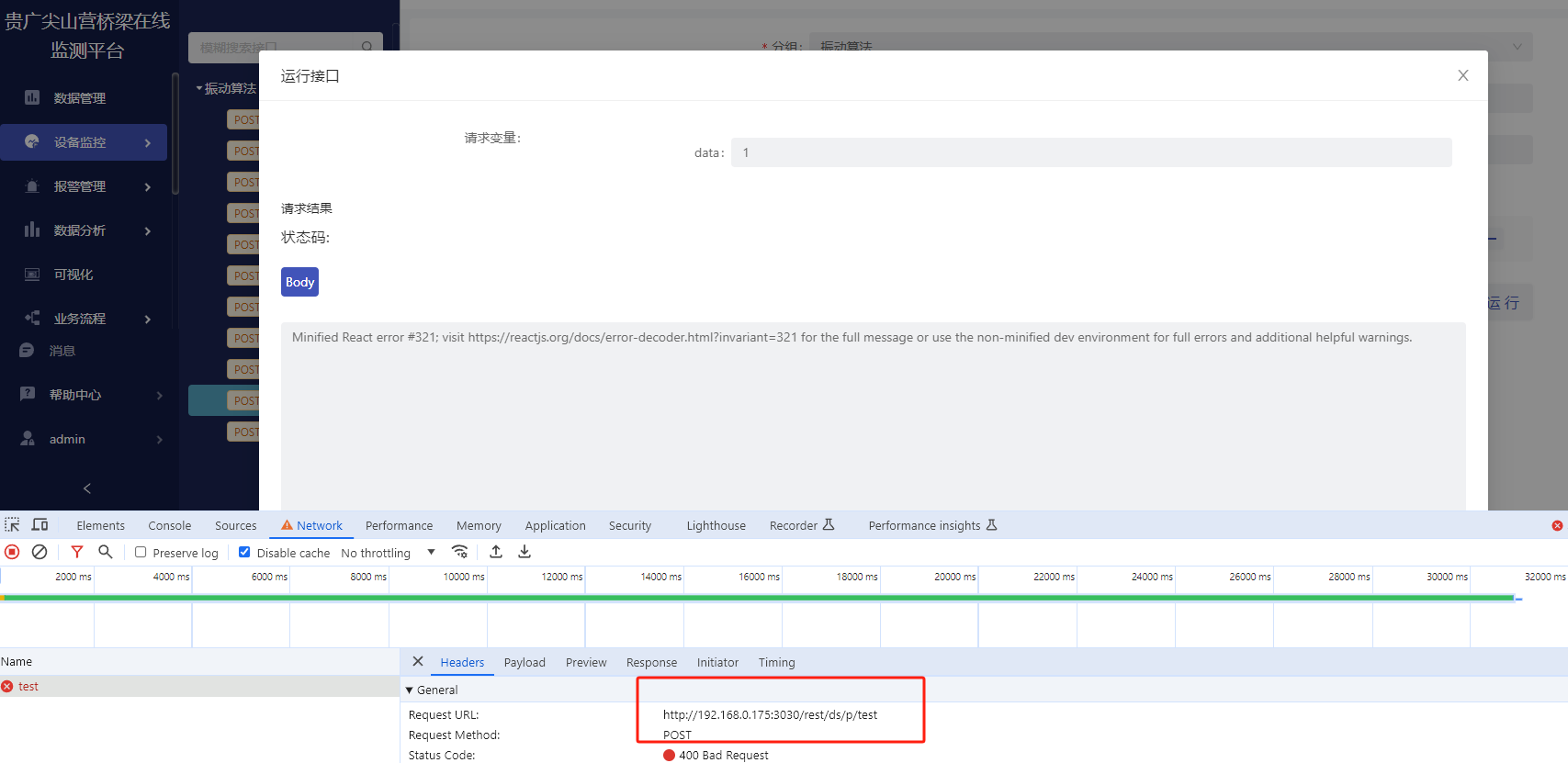1568x763 pixels.
Task: Open network conditions wifi icon
Action: click(x=460, y=552)
